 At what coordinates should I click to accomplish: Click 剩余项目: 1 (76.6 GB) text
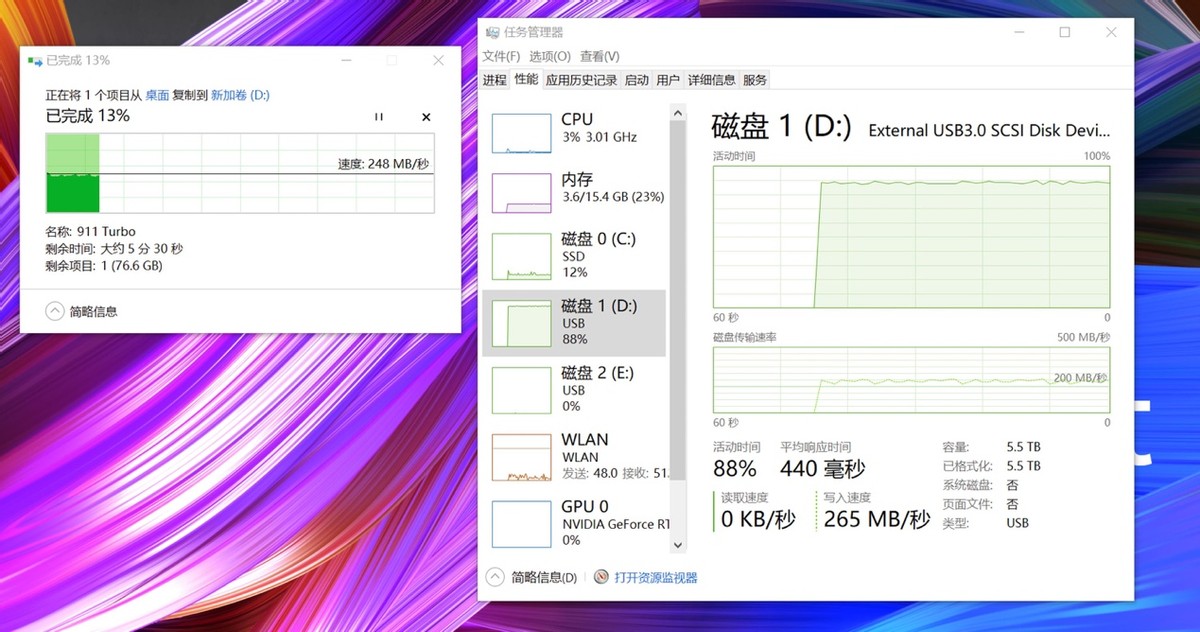click(104, 266)
